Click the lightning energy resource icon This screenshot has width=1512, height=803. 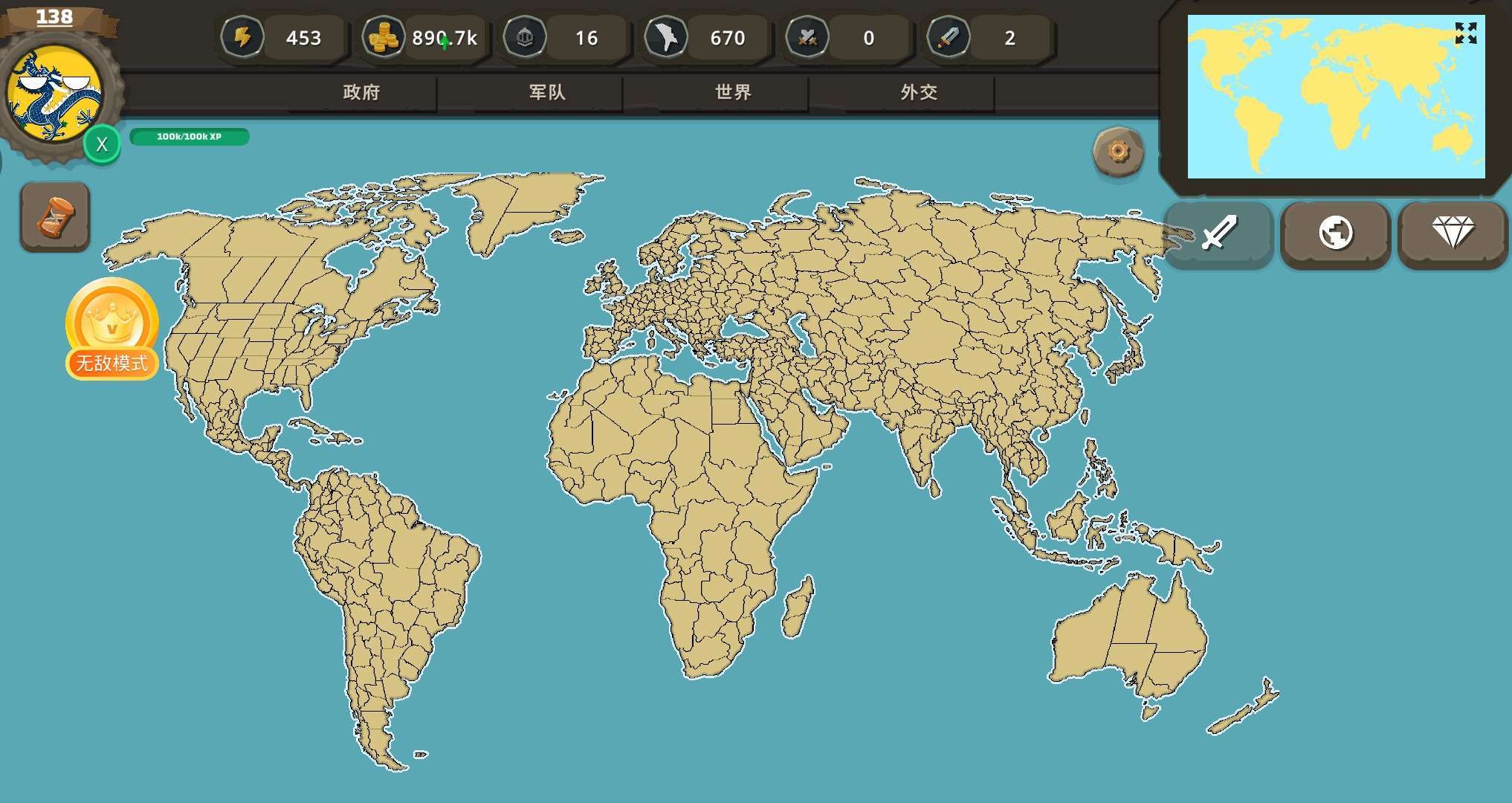242,37
